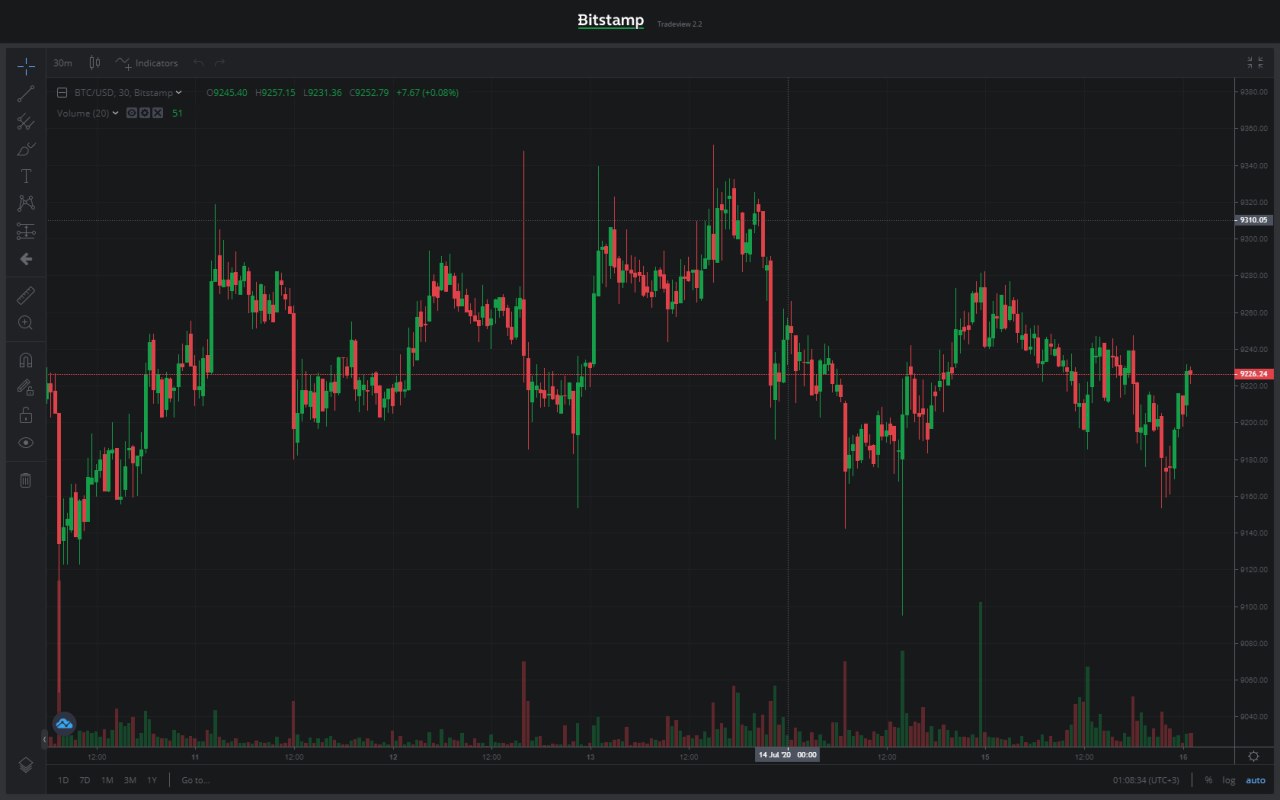Open Volume indicator settings gear
1280x800 pixels.
tap(145, 113)
